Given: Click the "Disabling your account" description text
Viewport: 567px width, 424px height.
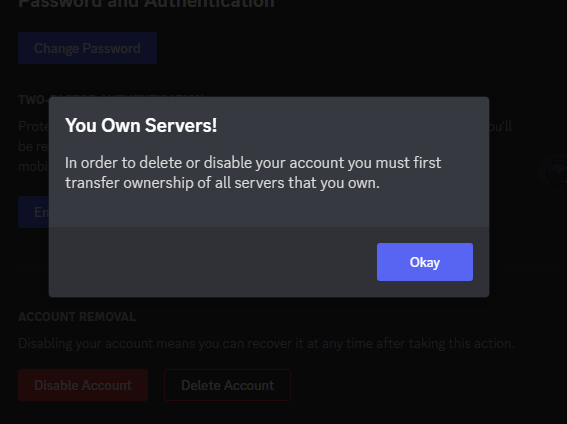Looking at the screenshot, I should (266, 343).
